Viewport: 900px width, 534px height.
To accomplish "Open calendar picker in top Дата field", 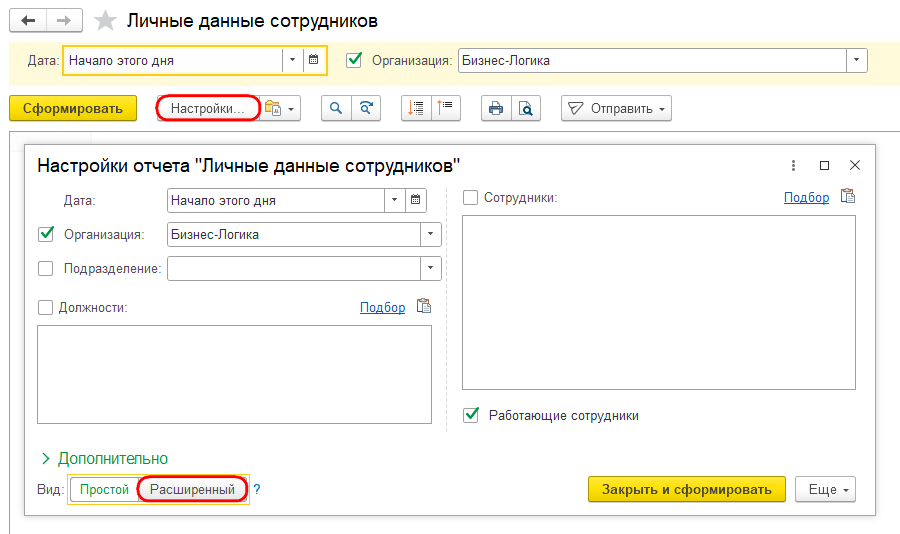I will tap(313, 60).
